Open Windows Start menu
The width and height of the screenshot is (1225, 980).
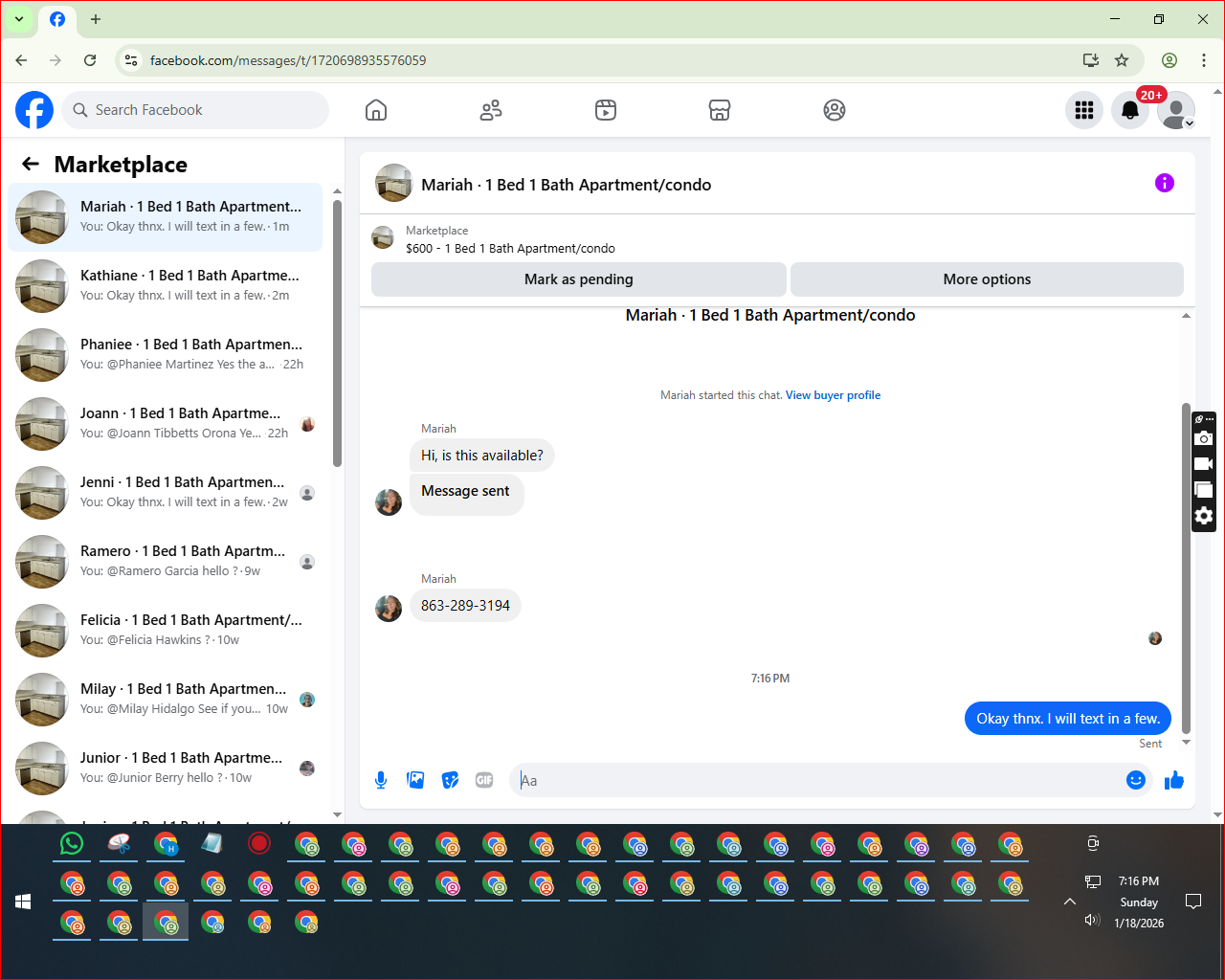coord(24,902)
